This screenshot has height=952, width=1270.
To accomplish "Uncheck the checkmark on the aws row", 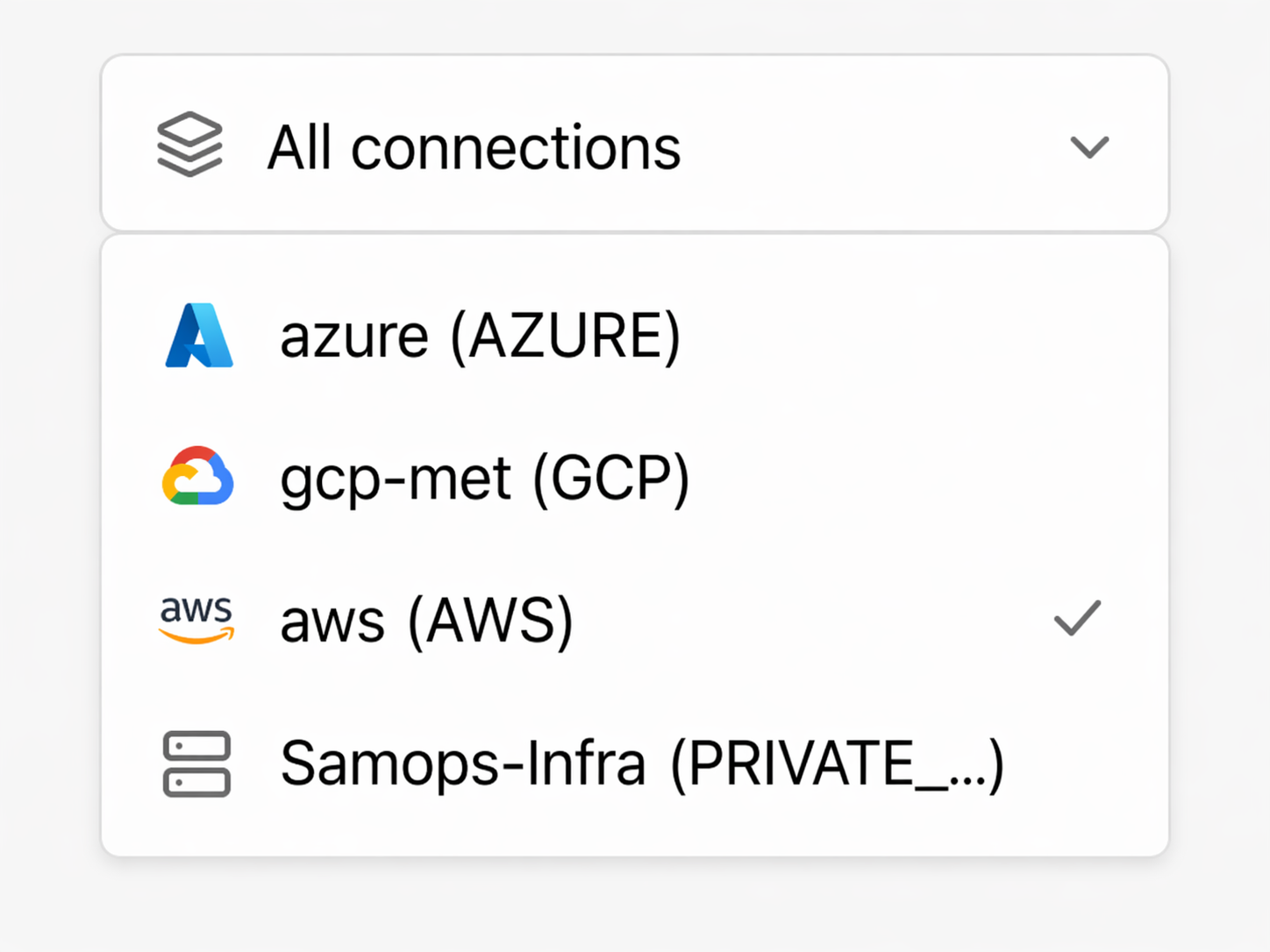I will [x=1077, y=618].
